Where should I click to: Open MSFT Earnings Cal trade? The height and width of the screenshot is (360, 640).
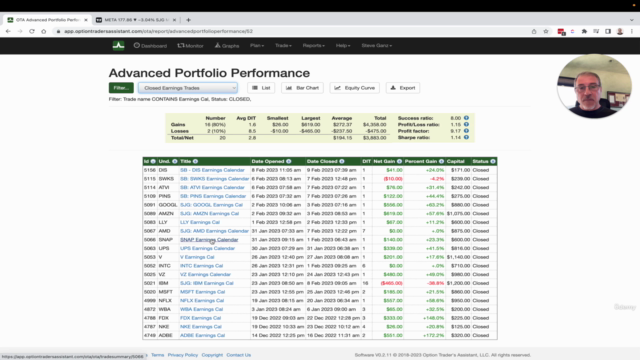(202, 292)
